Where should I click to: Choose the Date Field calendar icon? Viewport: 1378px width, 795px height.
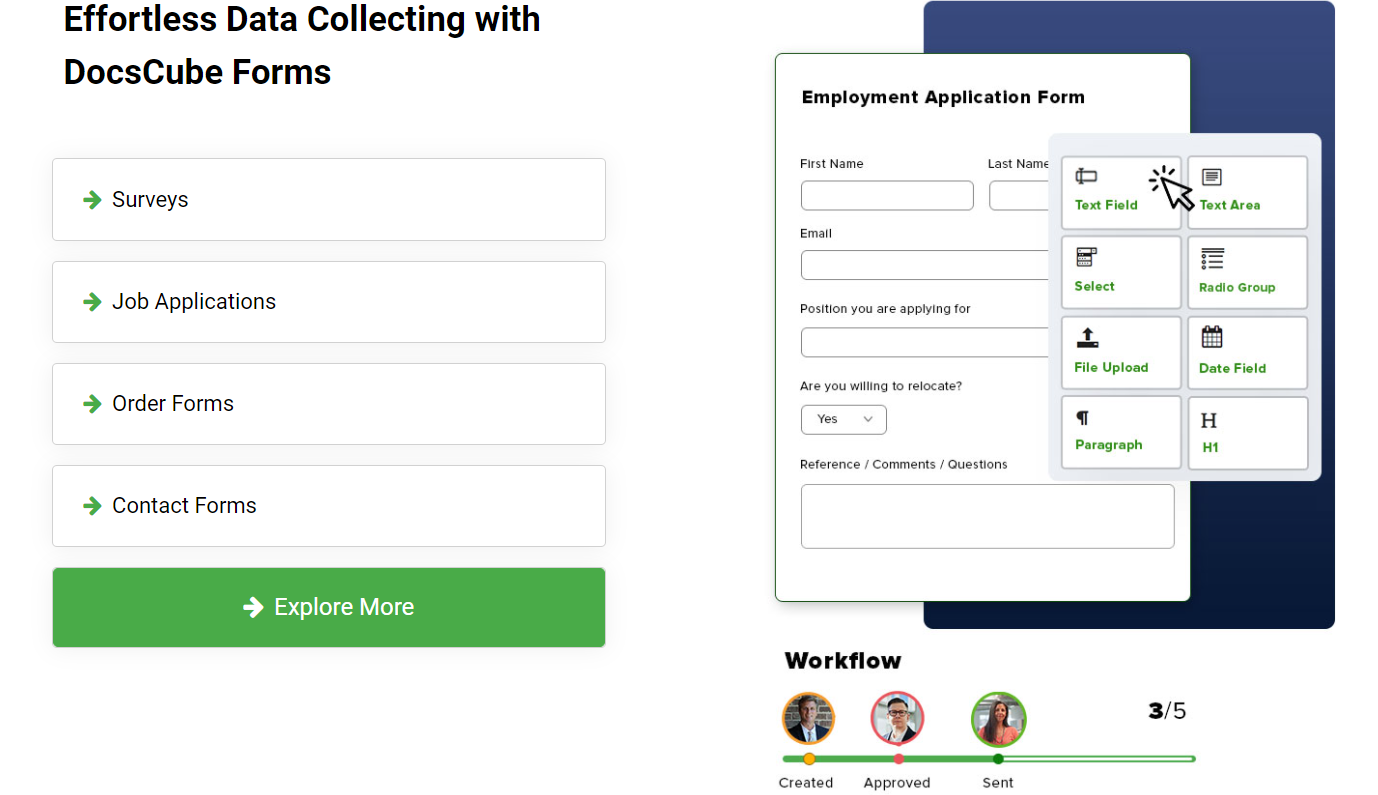click(x=1212, y=337)
